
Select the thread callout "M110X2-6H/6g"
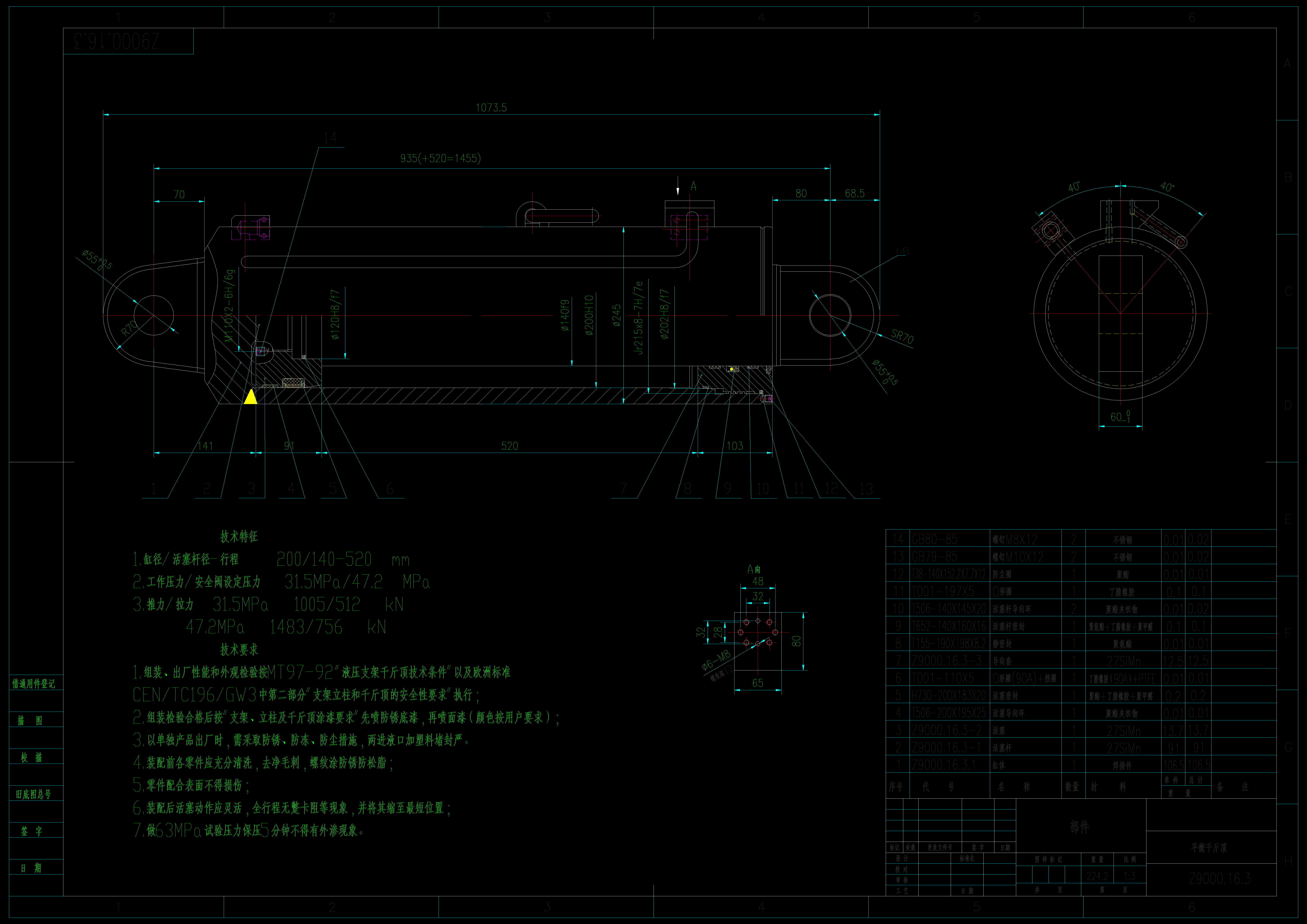(229, 306)
